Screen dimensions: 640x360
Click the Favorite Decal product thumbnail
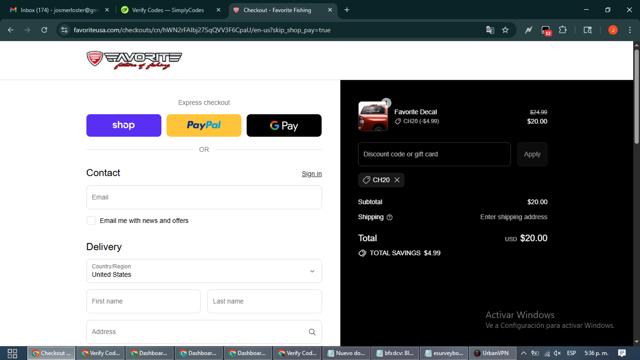[373, 116]
